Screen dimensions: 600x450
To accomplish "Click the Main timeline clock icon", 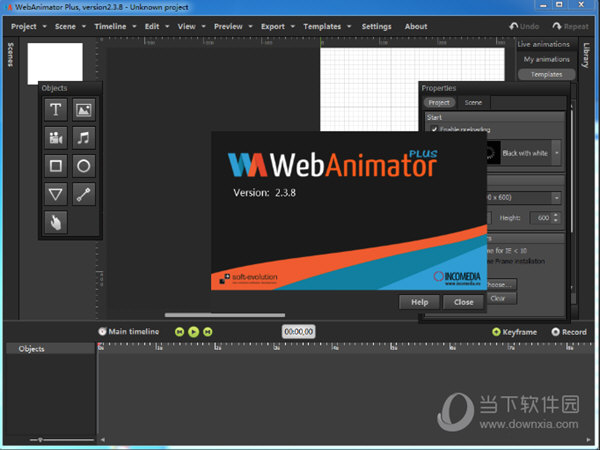I will pos(102,331).
